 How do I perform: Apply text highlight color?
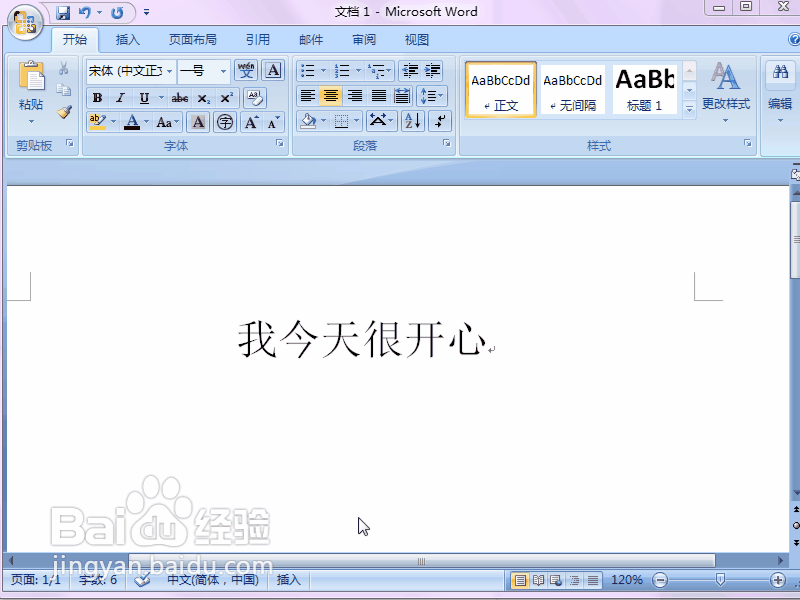97,121
